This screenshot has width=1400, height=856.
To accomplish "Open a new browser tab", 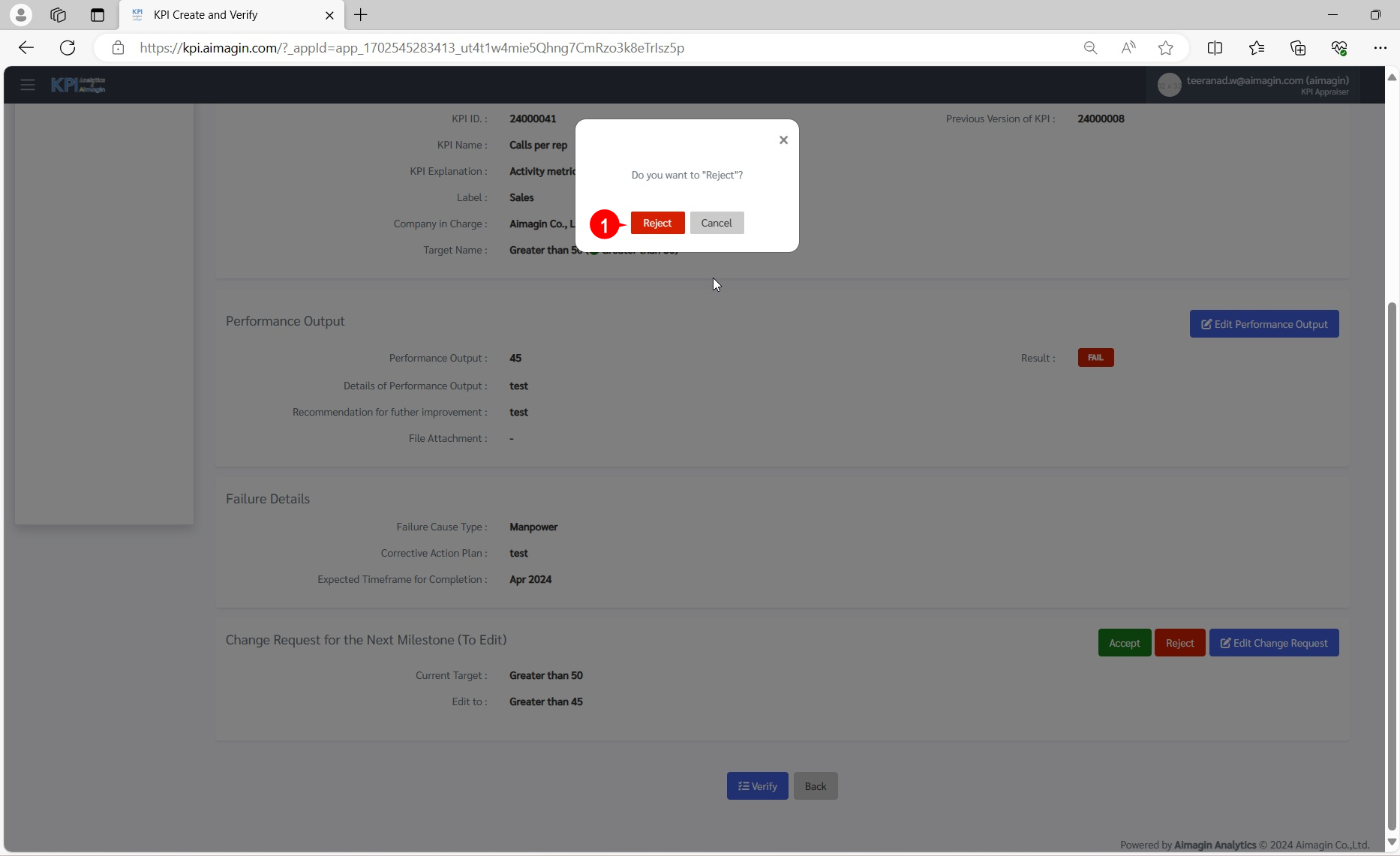I will click(x=361, y=15).
